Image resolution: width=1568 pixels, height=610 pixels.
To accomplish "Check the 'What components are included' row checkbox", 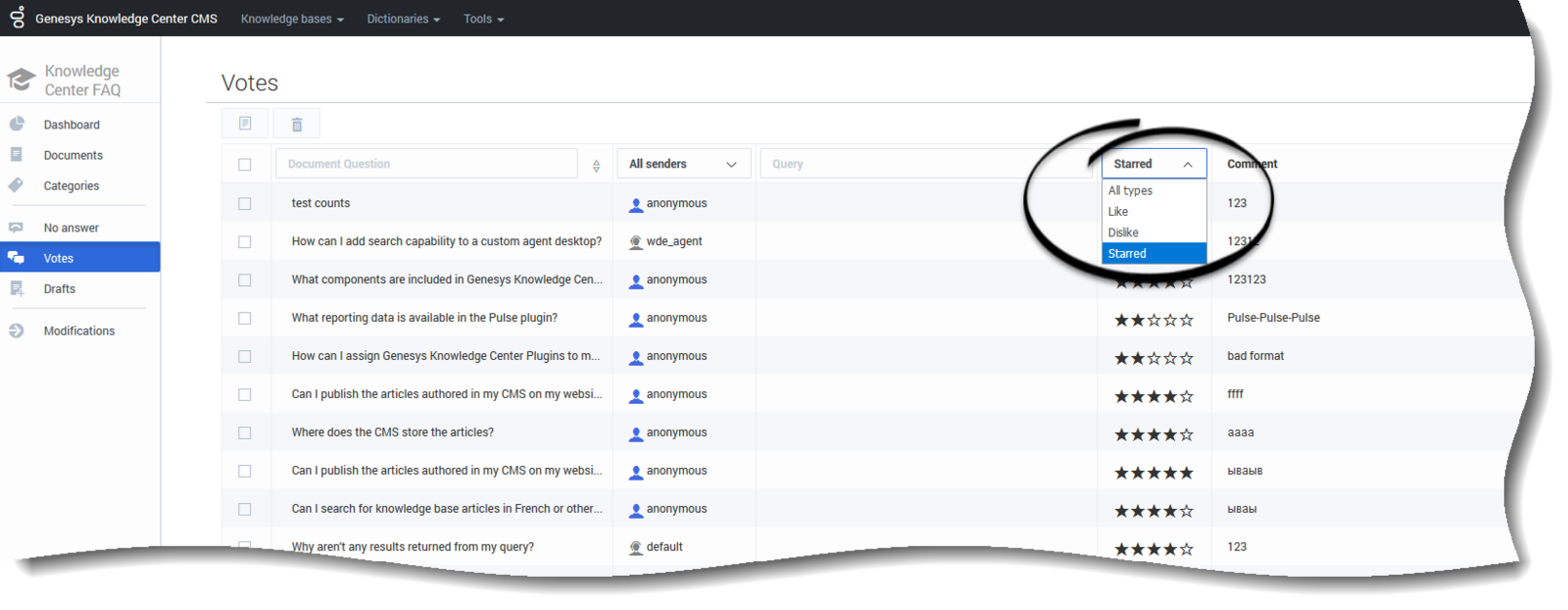I will 245,280.
